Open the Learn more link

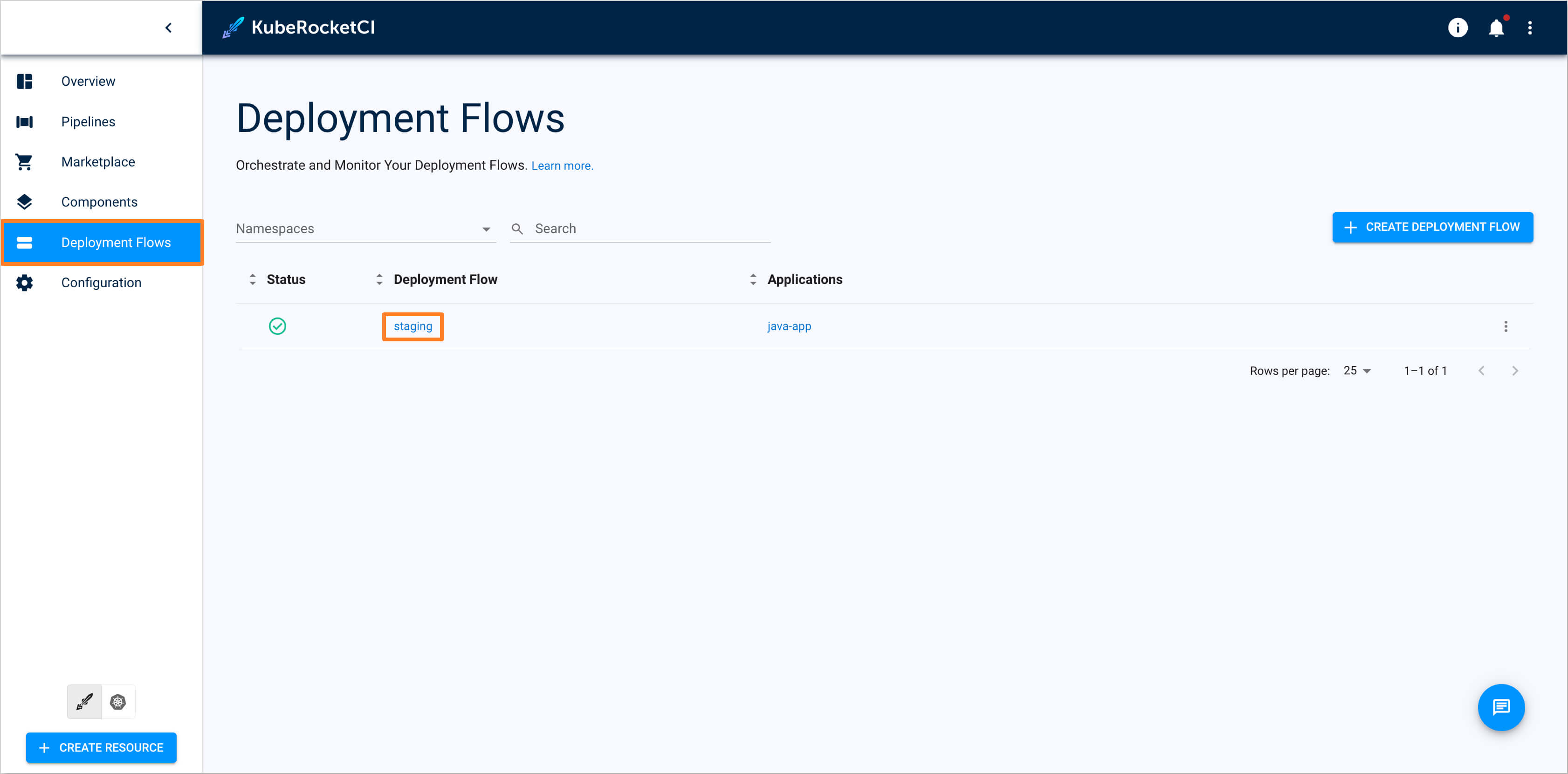[561, 165]
